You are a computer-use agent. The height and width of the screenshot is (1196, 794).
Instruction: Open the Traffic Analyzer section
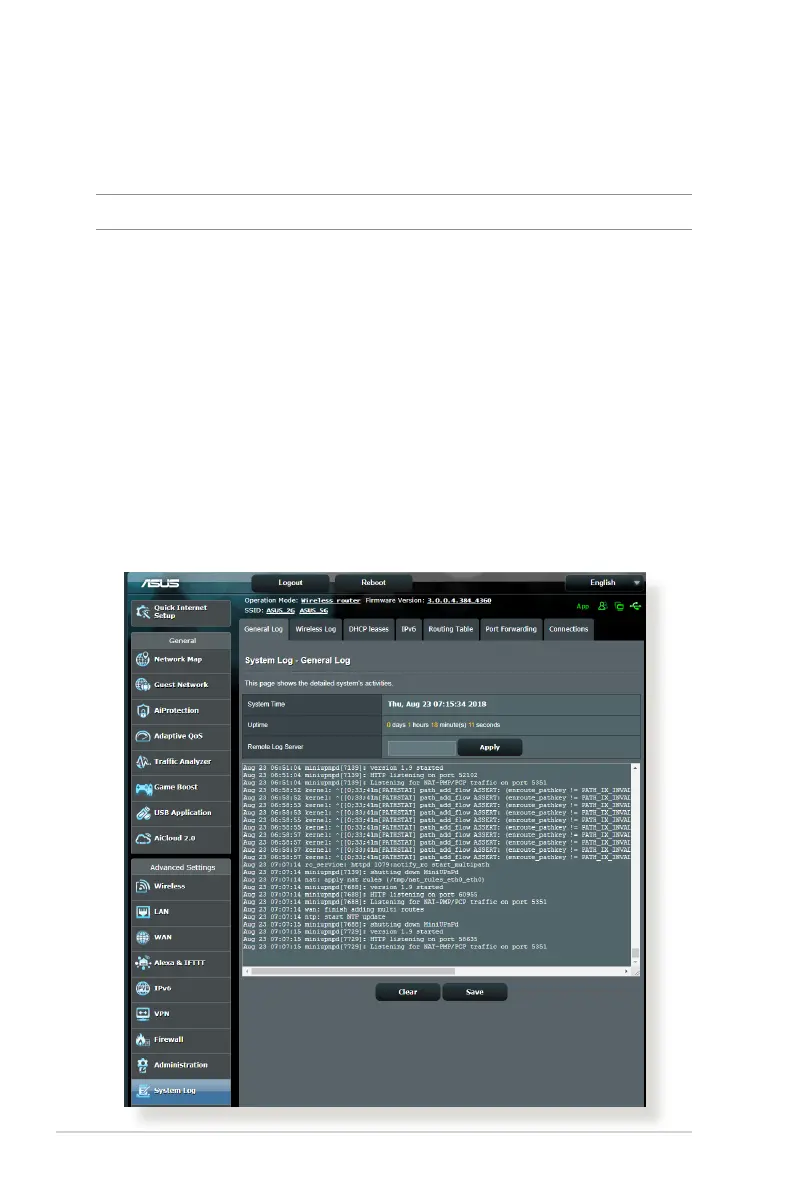click(x=181, y=762)
